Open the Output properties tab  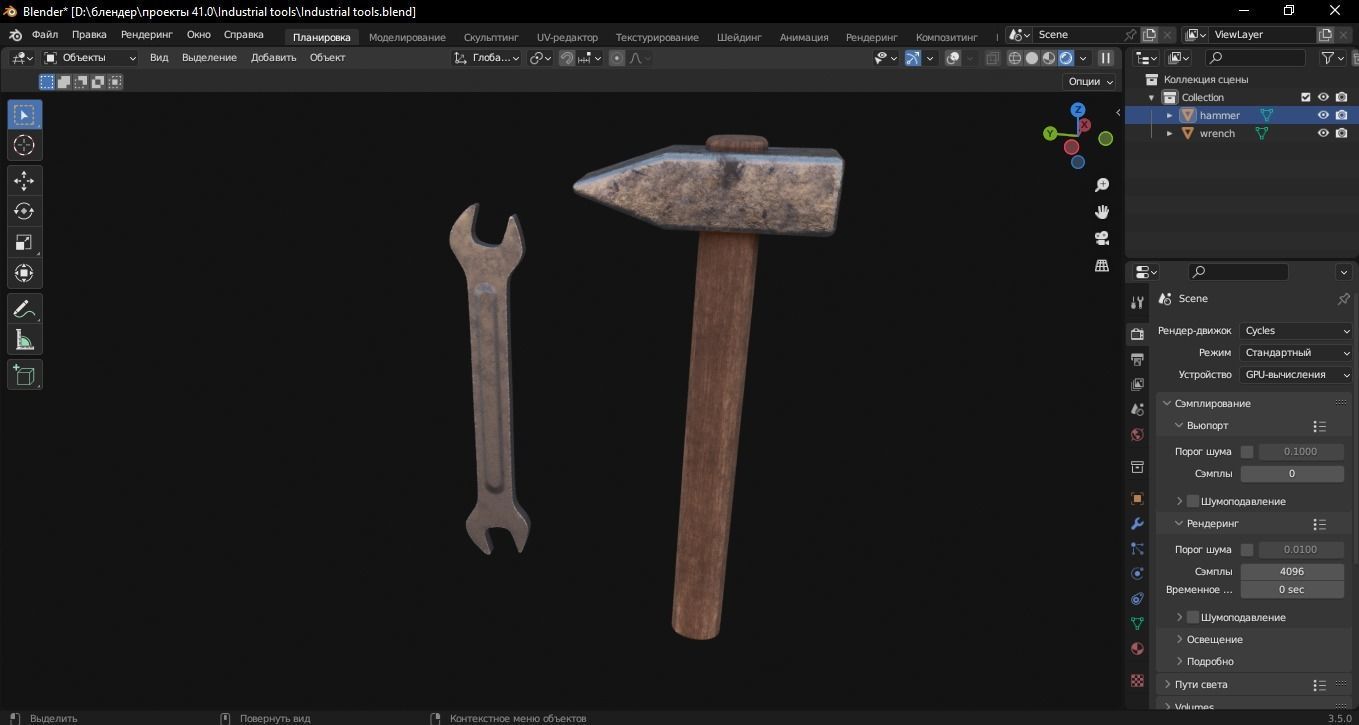[1137, 359]
